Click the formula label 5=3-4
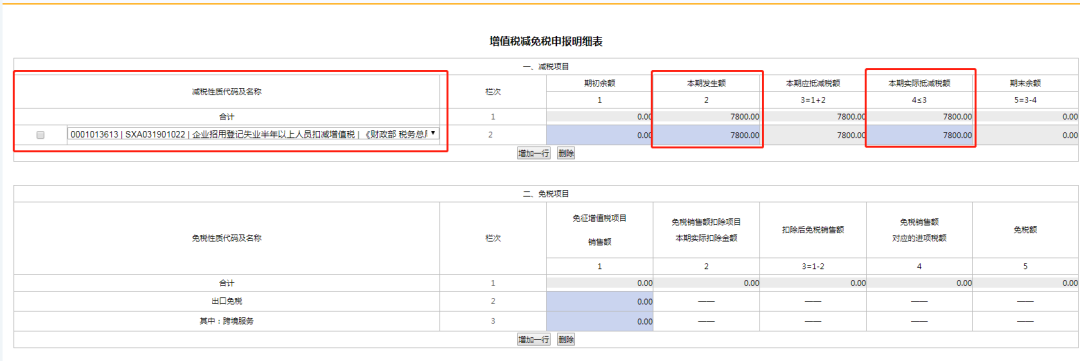Image resolution: width=1080 pixels, height=361 pixels. [1026, 100]
